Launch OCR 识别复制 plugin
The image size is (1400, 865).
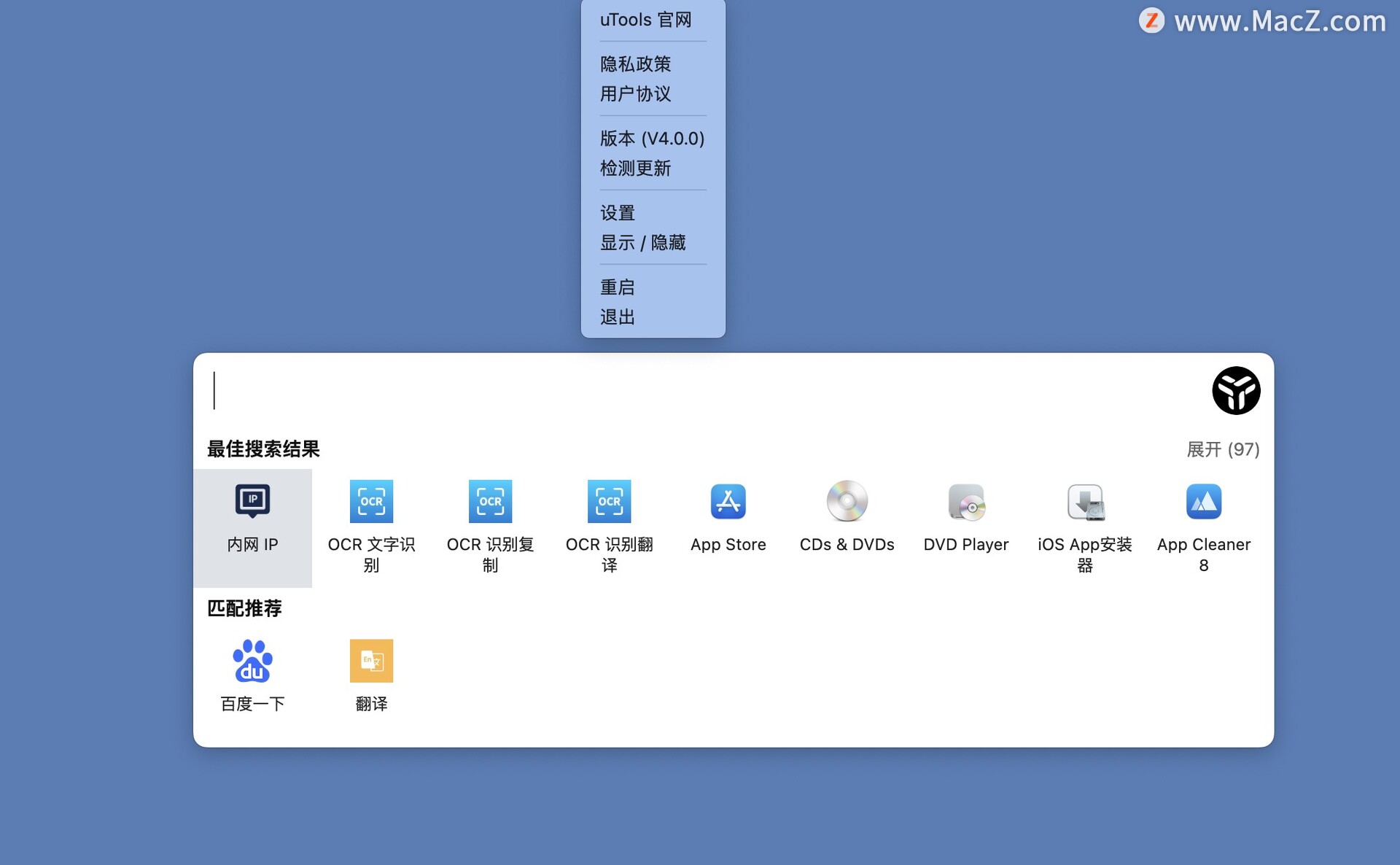[x=490, y=527]
